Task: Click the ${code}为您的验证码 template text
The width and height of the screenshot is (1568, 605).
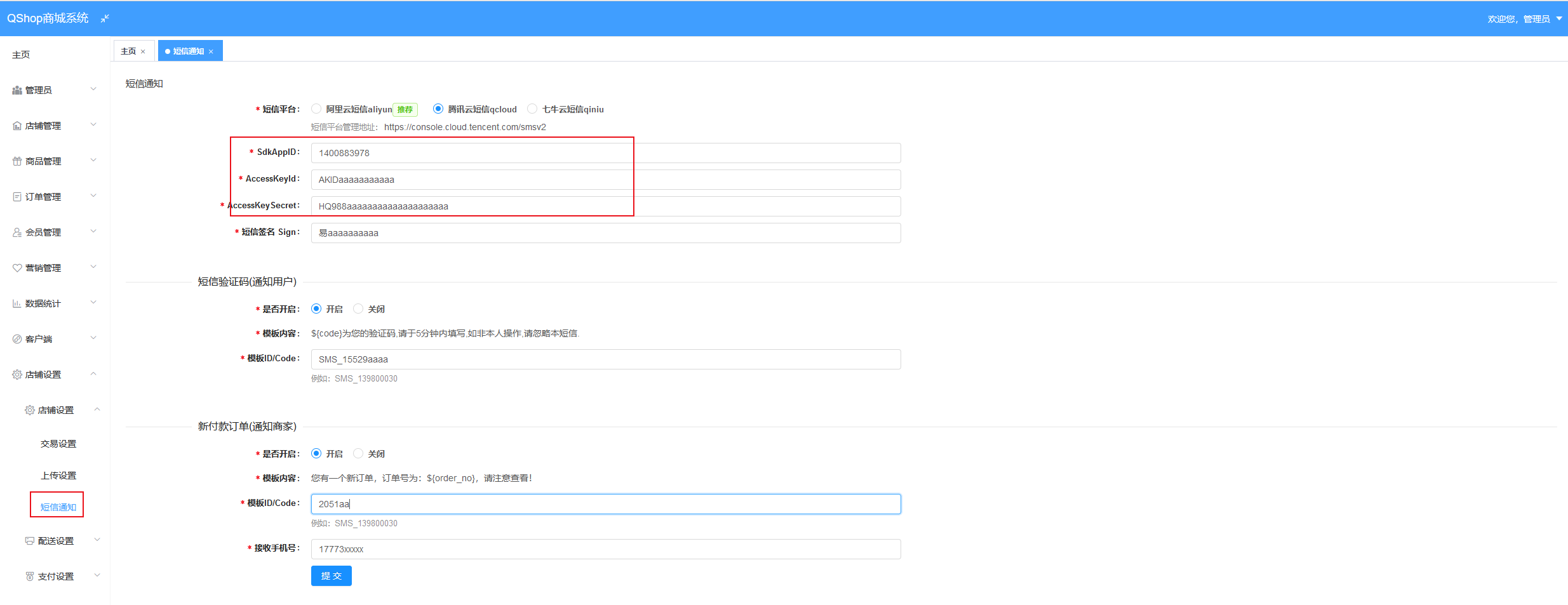Action: coord(445,333)
